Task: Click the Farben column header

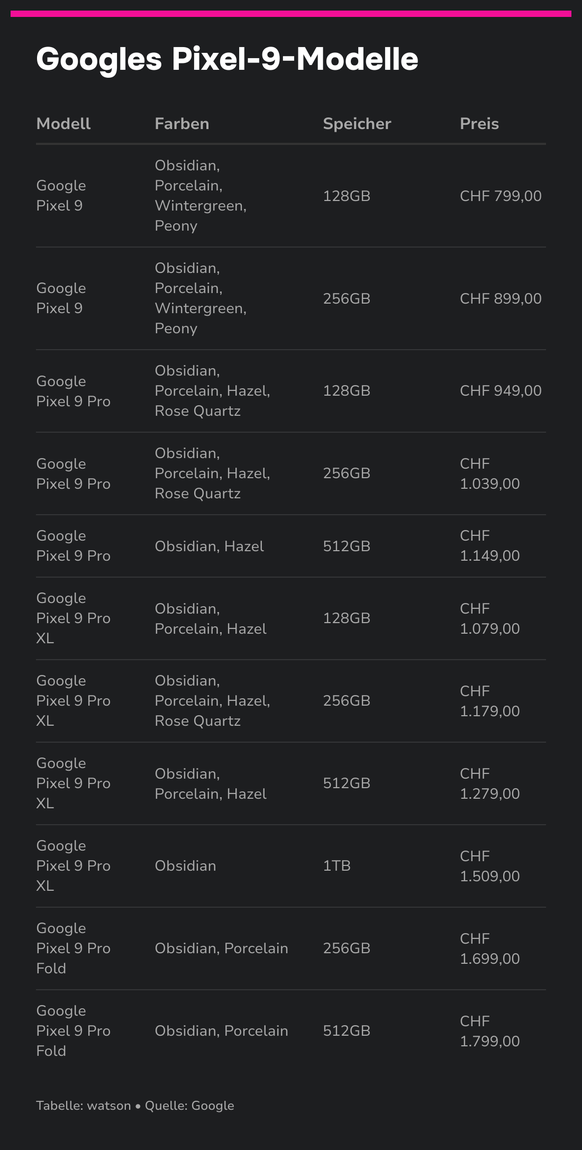Action: point(182,124)
